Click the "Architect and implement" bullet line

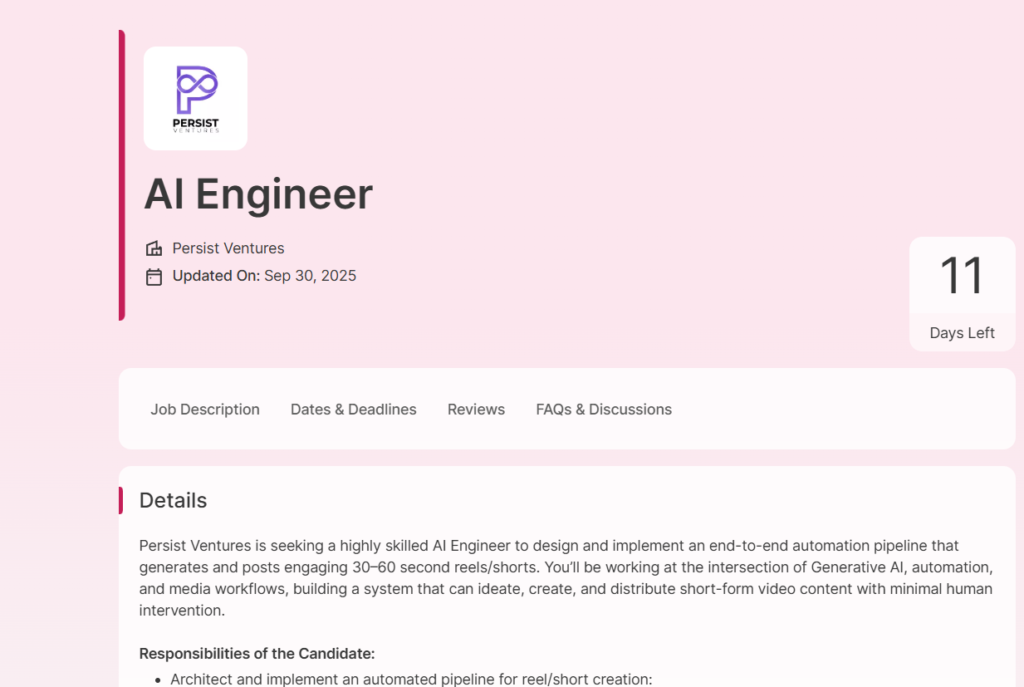click(411, 680)
